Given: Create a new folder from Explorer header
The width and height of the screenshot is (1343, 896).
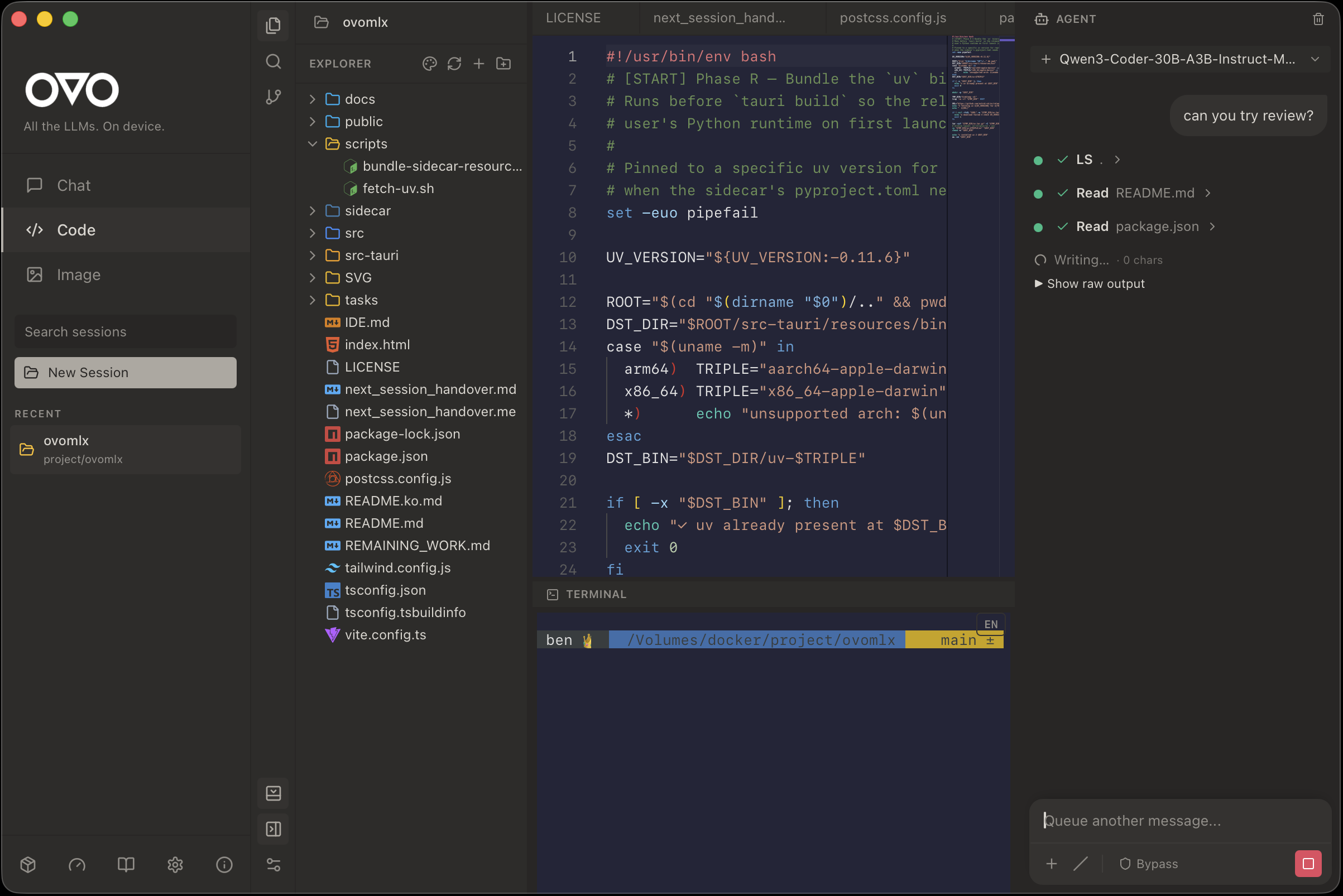Looking at the screenshot, I should coord(503,64).
